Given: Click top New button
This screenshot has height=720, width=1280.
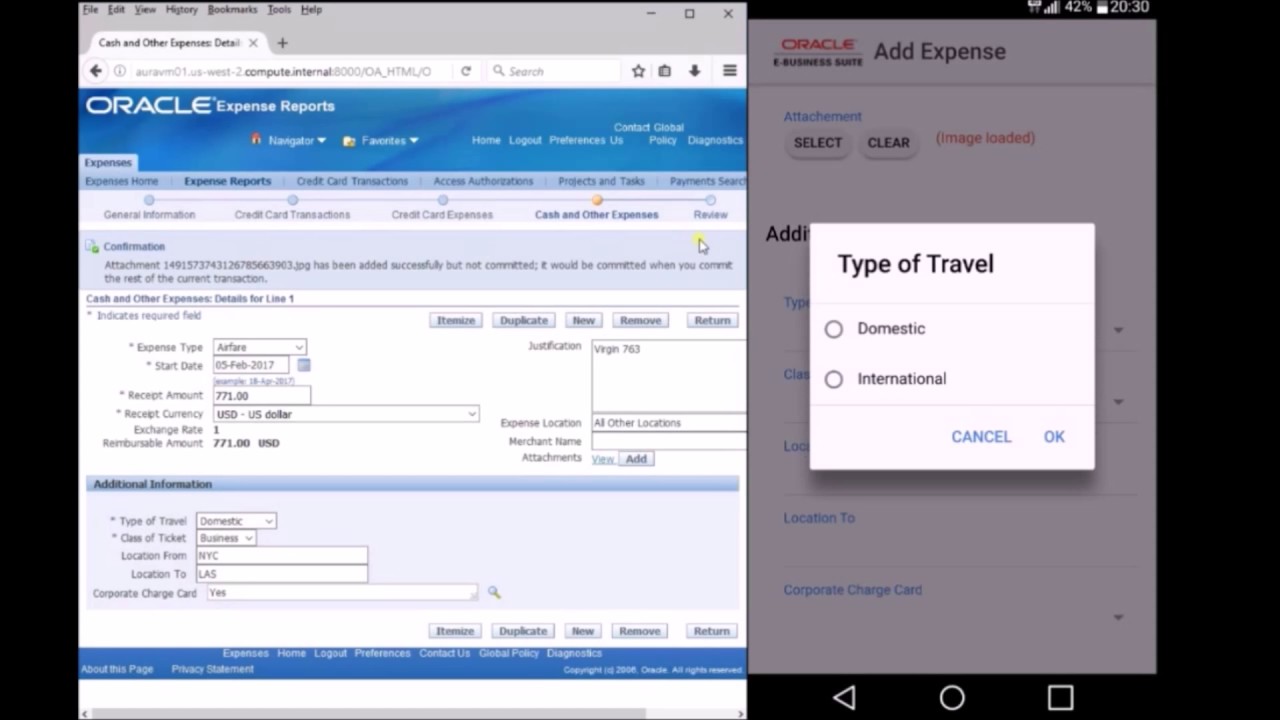Looking at the screenshot, I should tap(583, 321).
